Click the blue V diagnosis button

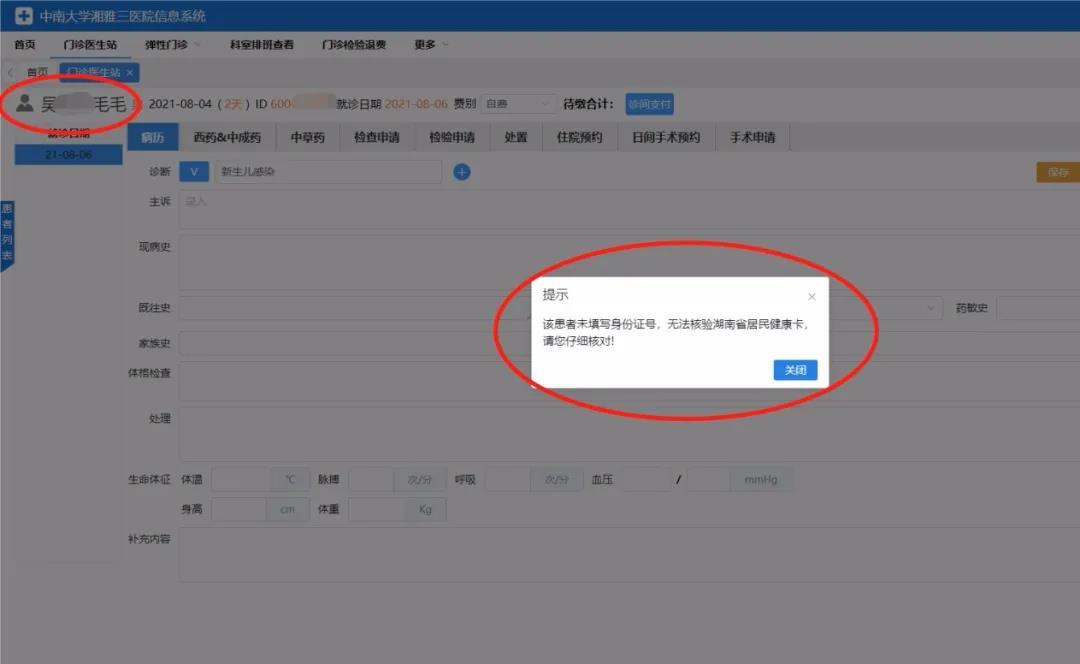[x=194, y=172]
